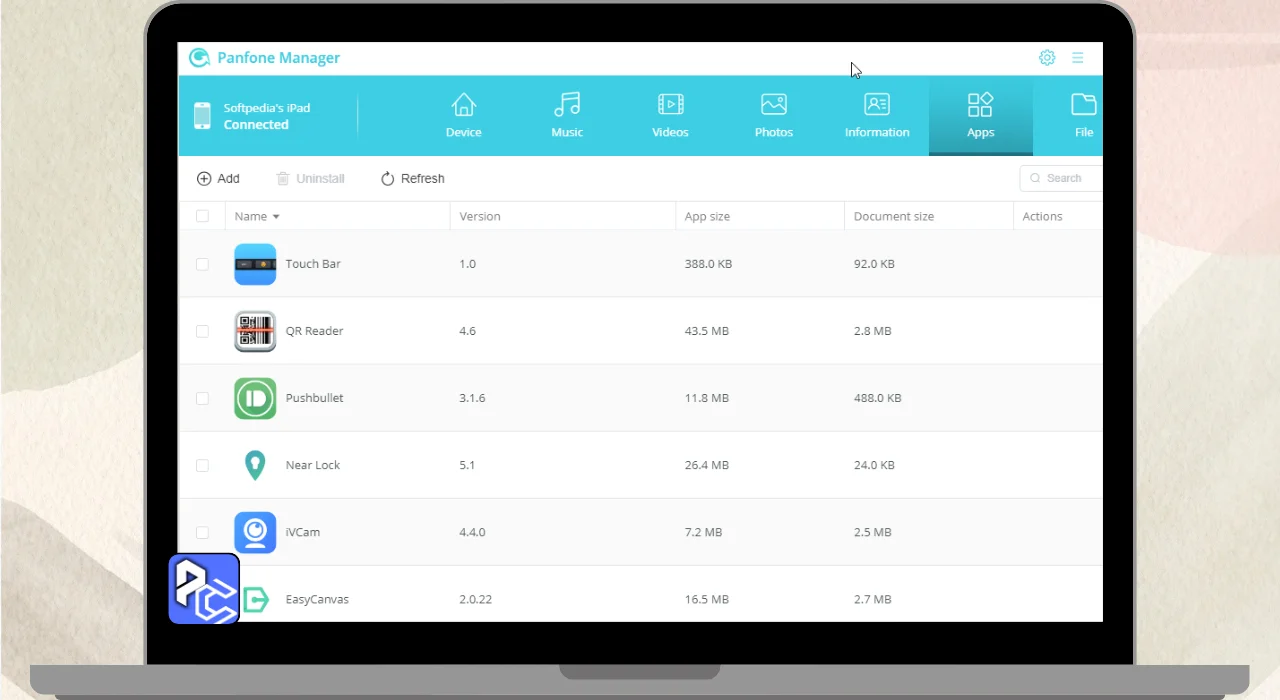Viewport: 1280px width, 700px height.
Task: Click the Panfone Manager logo icon
Action: tap(200, 58)
